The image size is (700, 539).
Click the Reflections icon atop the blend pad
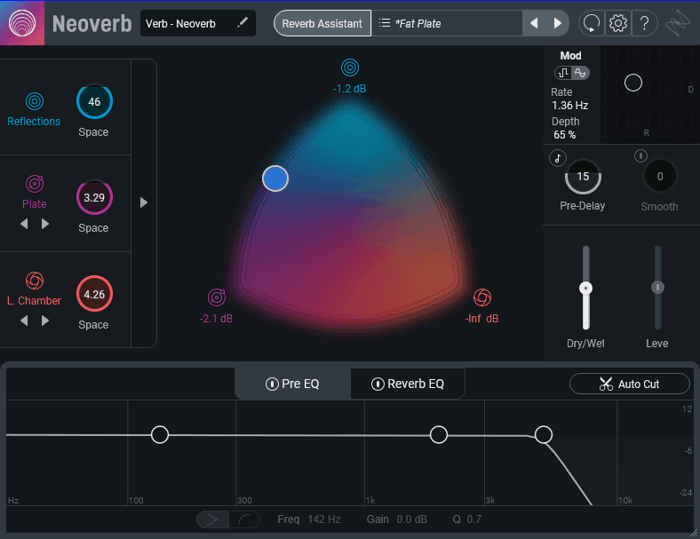[x=350, y=67]
